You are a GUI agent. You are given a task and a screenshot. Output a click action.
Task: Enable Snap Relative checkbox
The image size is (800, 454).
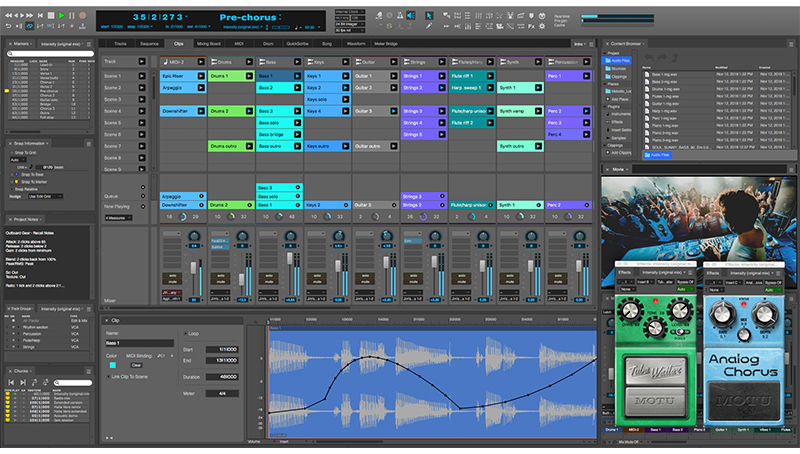(11, 189)
